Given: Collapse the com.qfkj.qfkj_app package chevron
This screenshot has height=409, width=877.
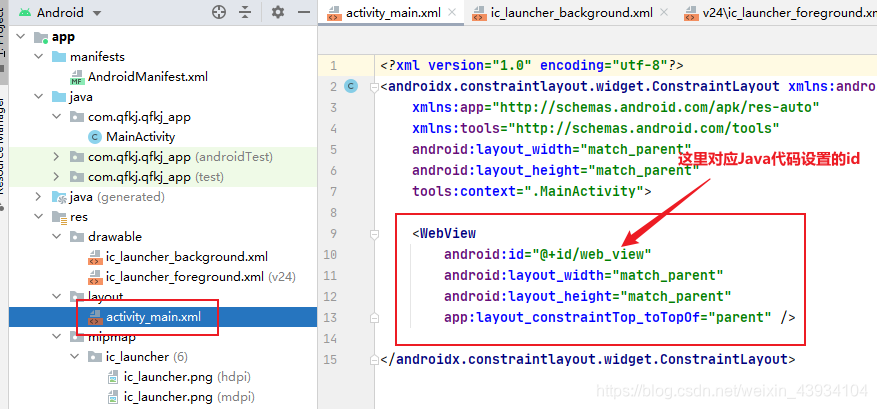Looking at the screenshot, I should click(56, 117).
